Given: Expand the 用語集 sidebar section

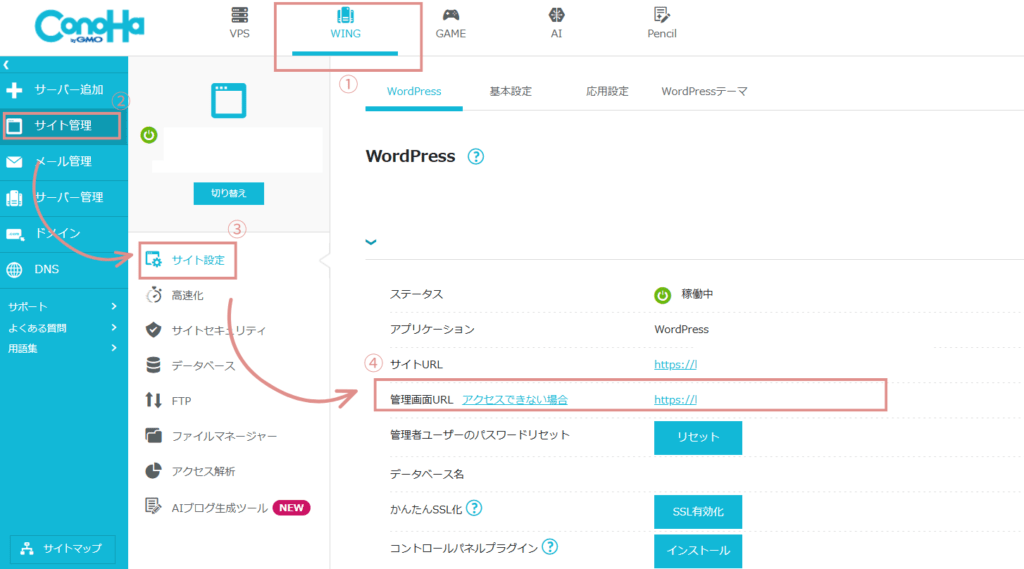Looking at the screenshot, I should pyautogui.click(x=63, y=348).
